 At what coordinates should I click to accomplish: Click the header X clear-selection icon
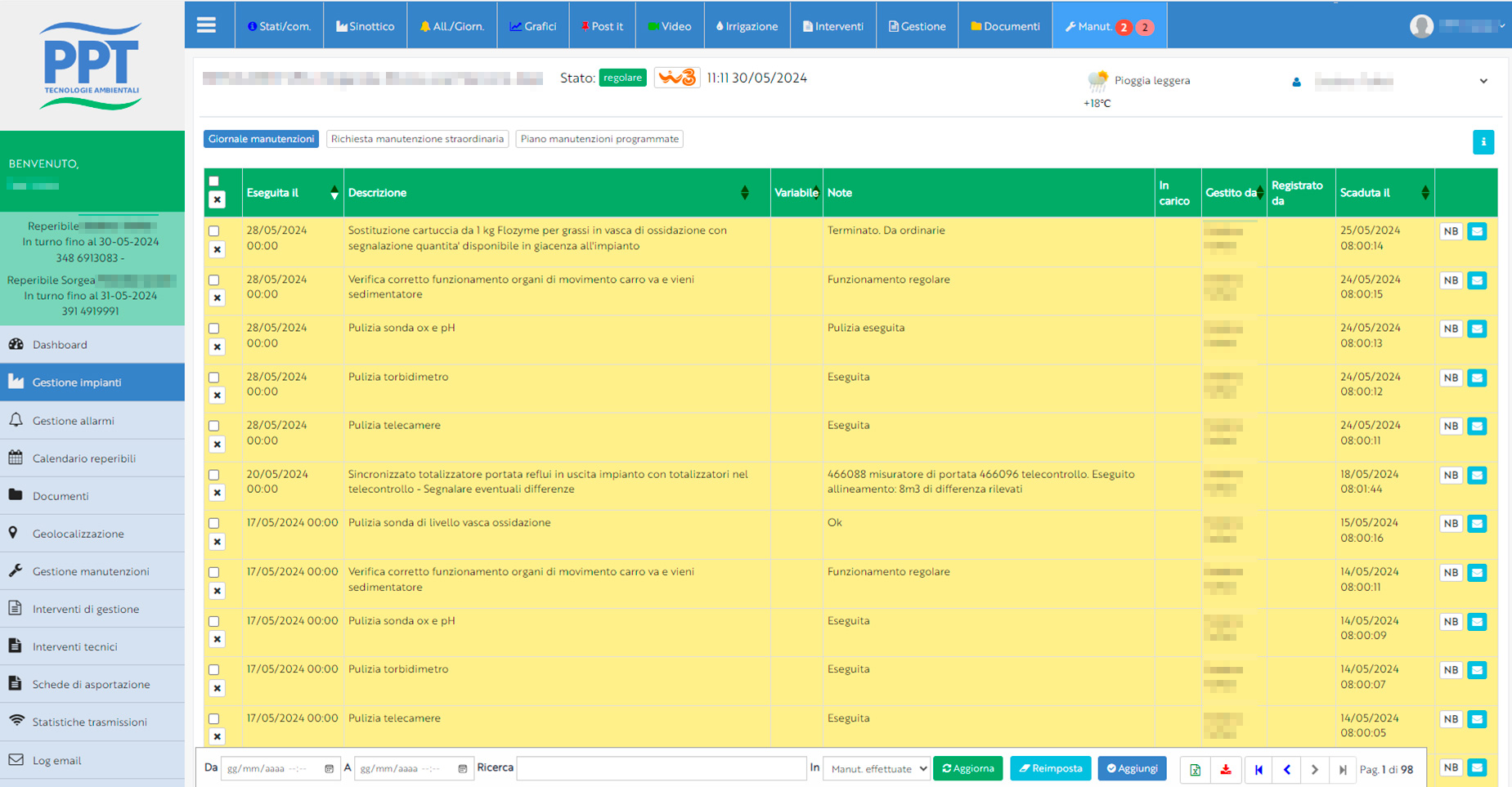pos(217,199)
